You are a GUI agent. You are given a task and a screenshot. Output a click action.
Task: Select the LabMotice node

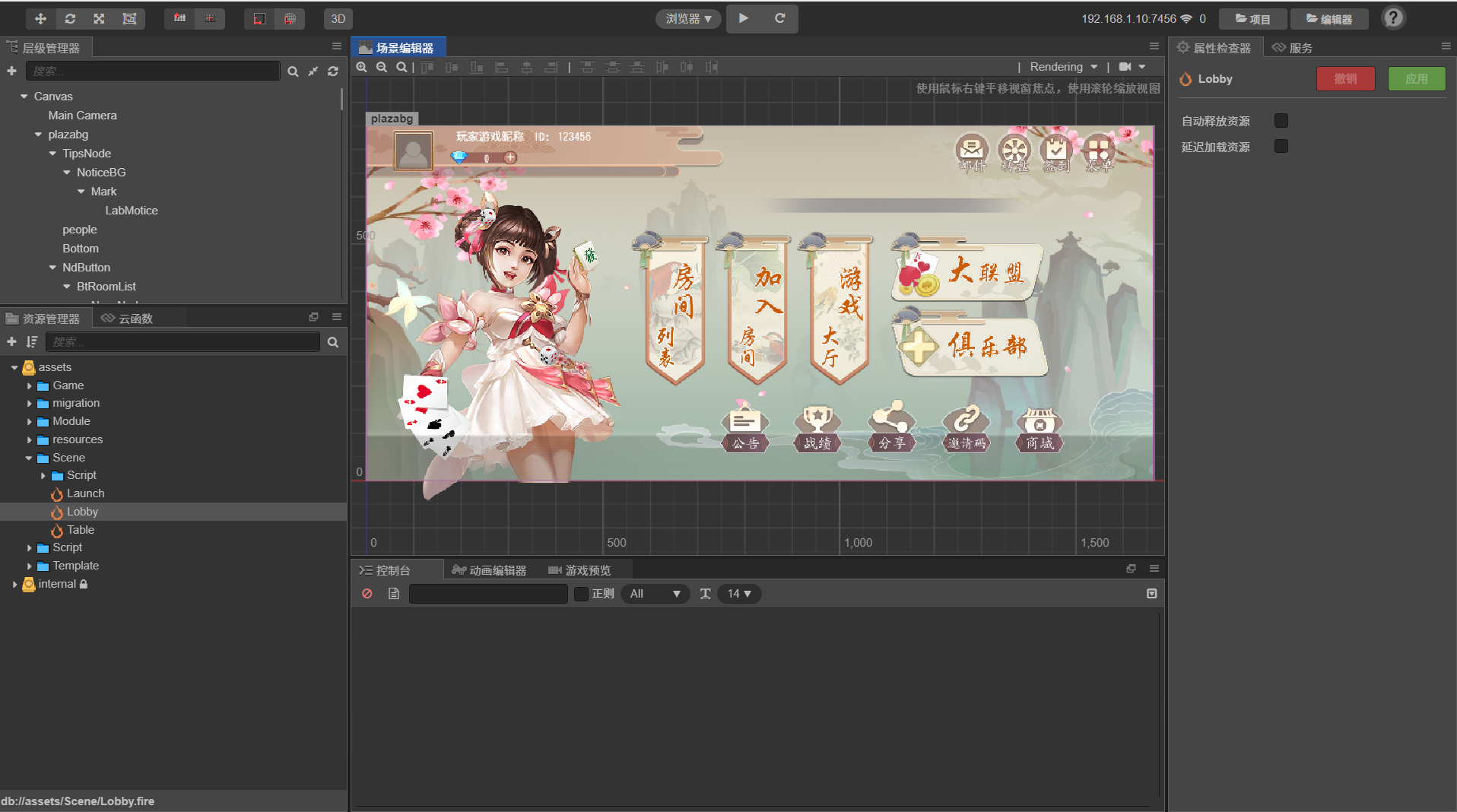tap(132, 211)
